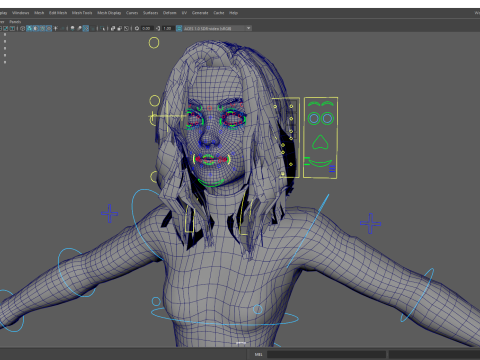Viewport: 480px width, 360px height.
Task: Toggle Motion Blur icon in panel toolbar
Action: tap(79, 28)
